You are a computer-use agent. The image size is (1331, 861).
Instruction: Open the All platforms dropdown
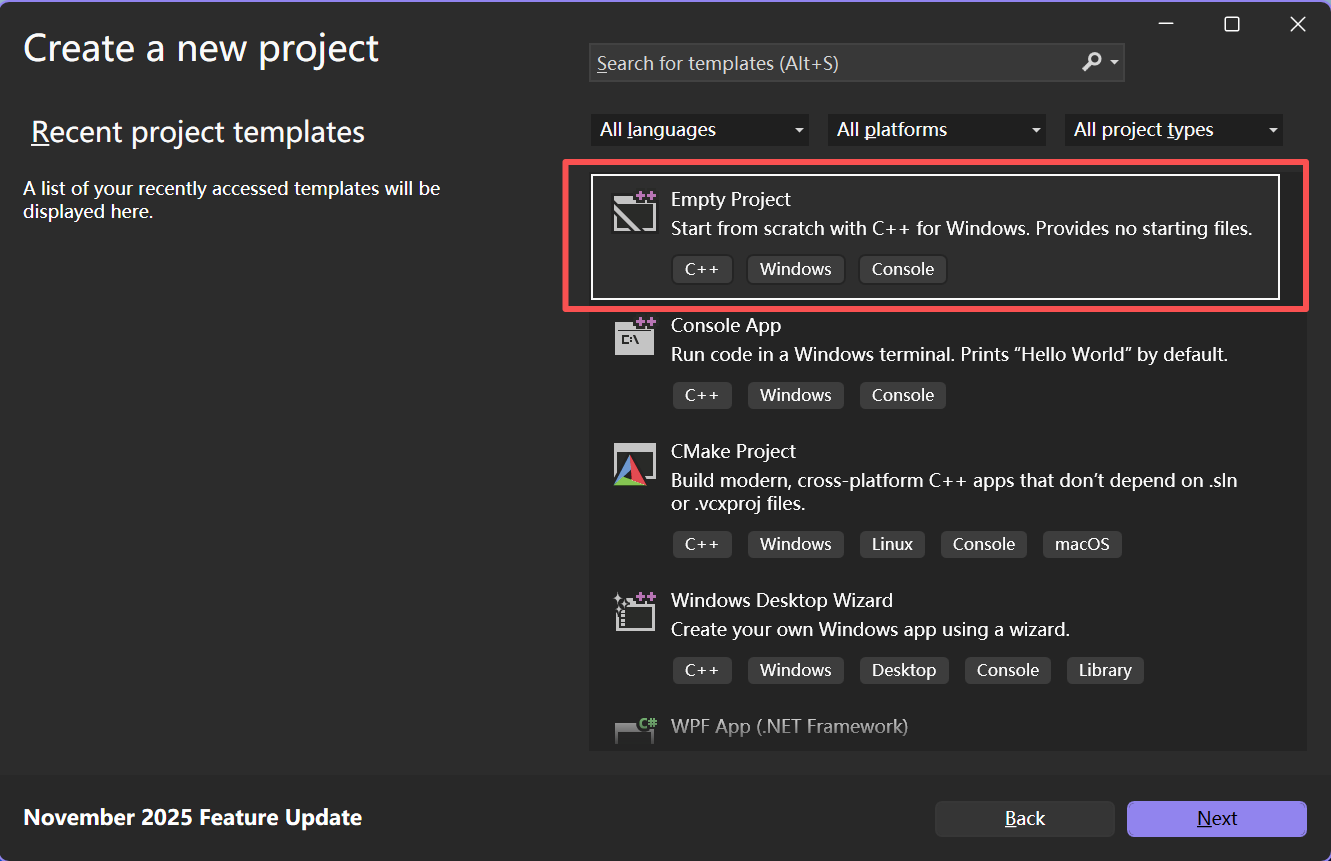[937, 130]
